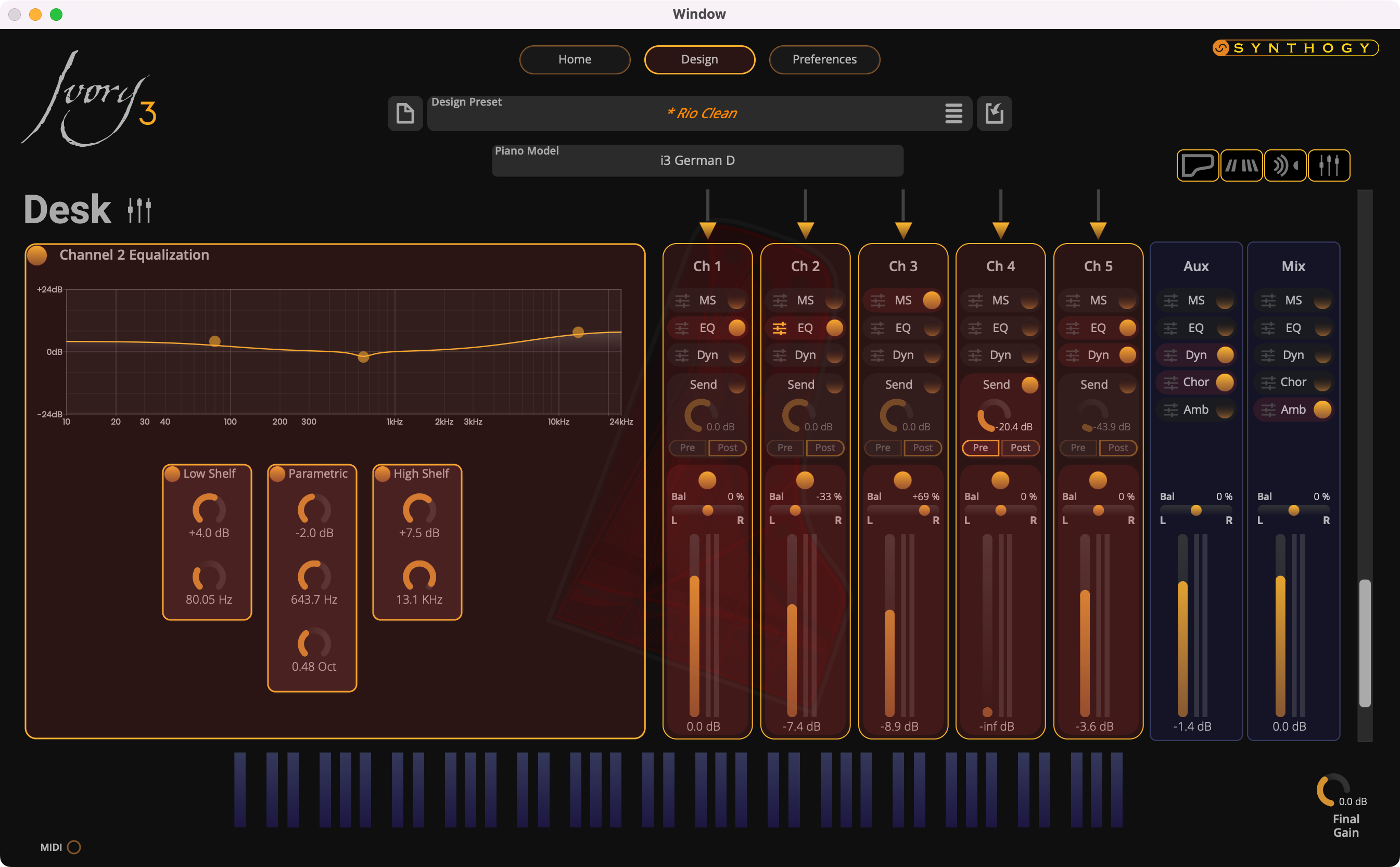Open the Piano Model dropdown
This screenshot has height=867, width=1400.
click(697, 161)
